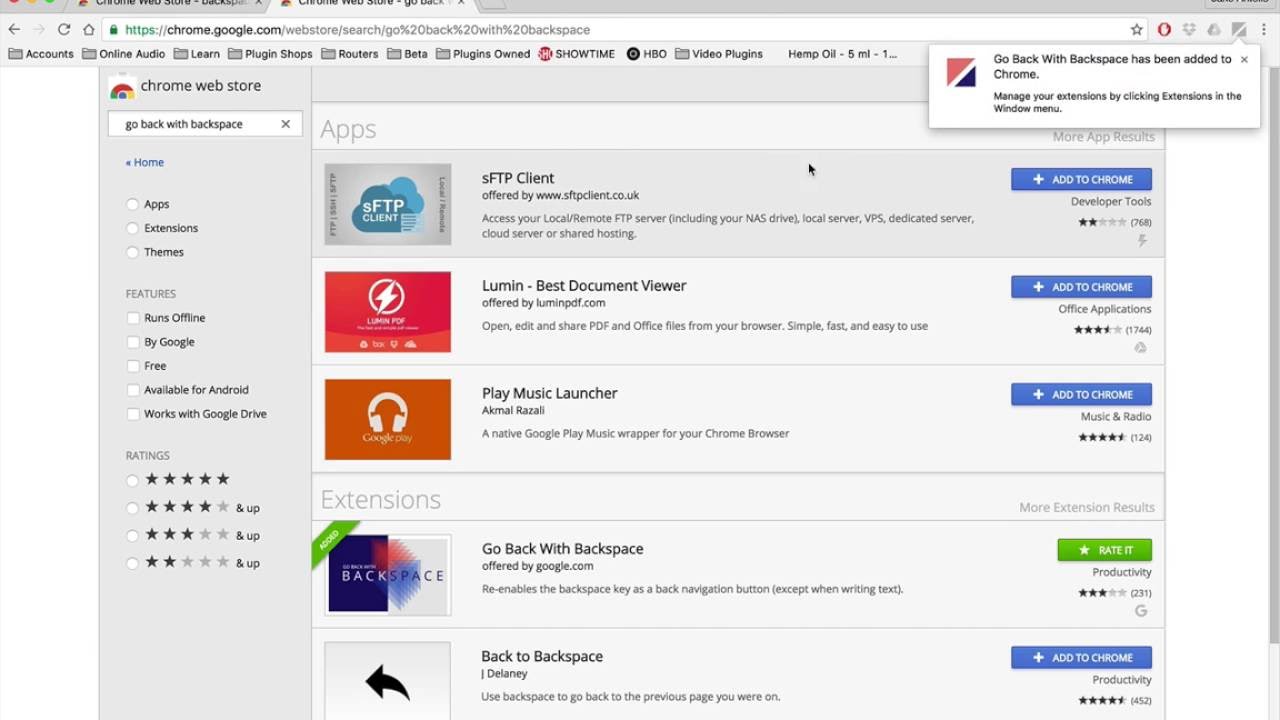The height and width of the screenshot is (720, 1280).
Task: Bookmark this page with star icon
Action: coord(1137,30)
